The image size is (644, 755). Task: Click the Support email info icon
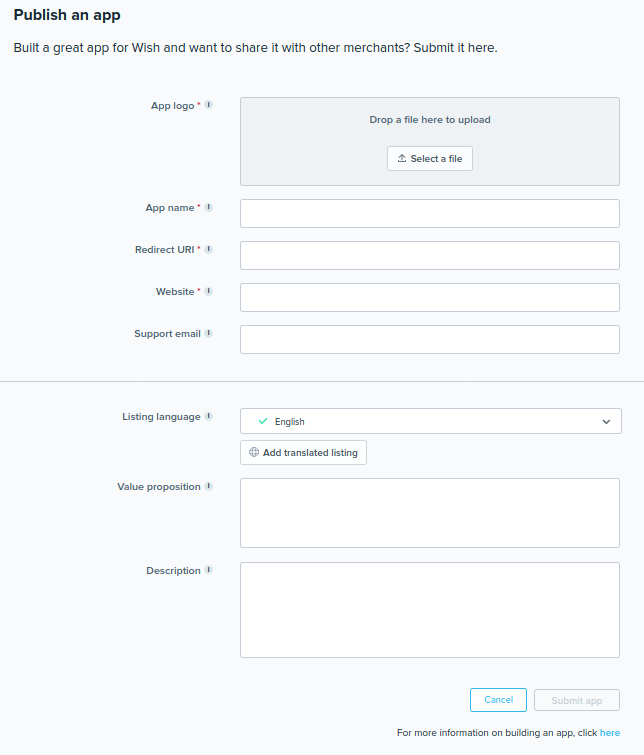click(209, 334)
